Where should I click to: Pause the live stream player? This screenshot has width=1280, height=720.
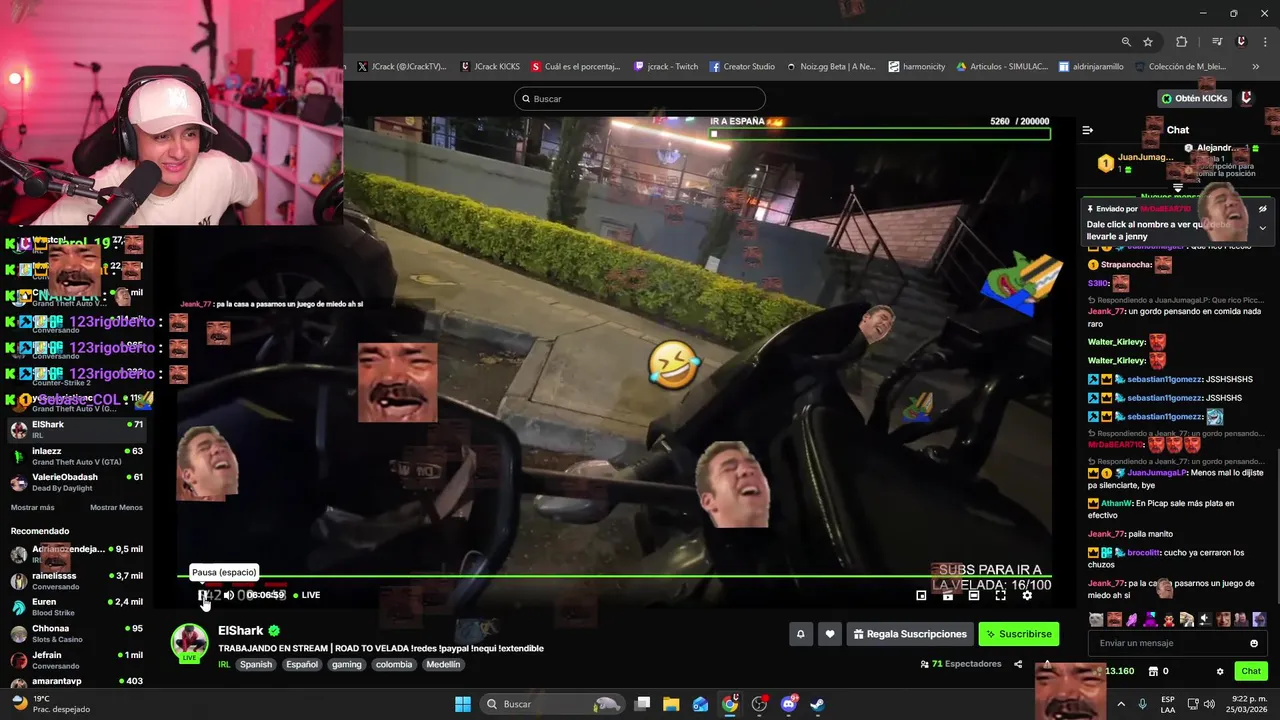pyautogui.click(x=203, y=595)
